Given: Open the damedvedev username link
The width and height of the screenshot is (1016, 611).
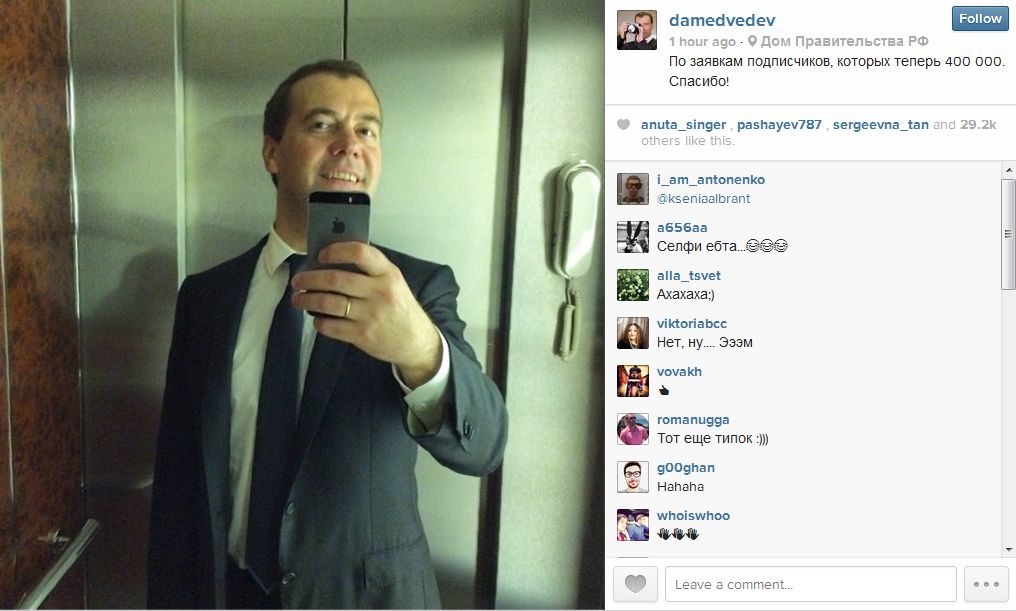Looking at the screenshot, I should click(722, 20).
